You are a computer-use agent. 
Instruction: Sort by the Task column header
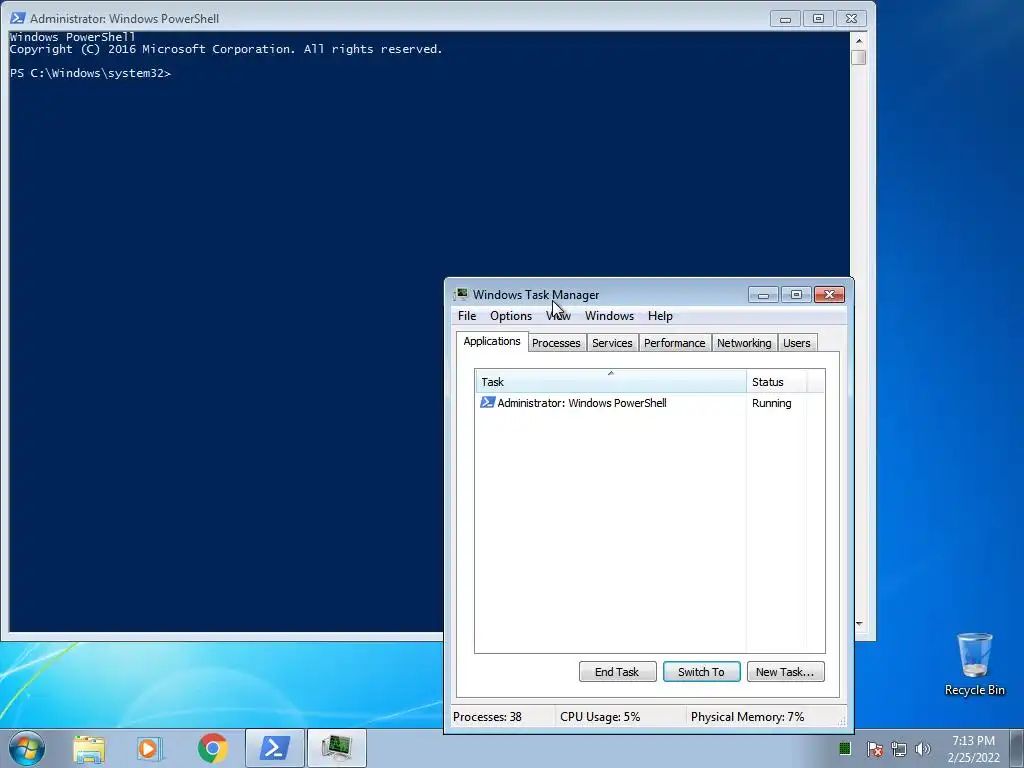(x=611, y=381)
